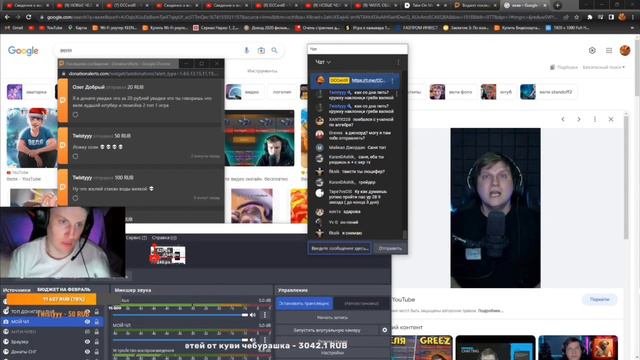This screenshot has width=640, height=360.
Task: Toggle lock on Донаты СНГ source
Action: [x=97, y=351]
